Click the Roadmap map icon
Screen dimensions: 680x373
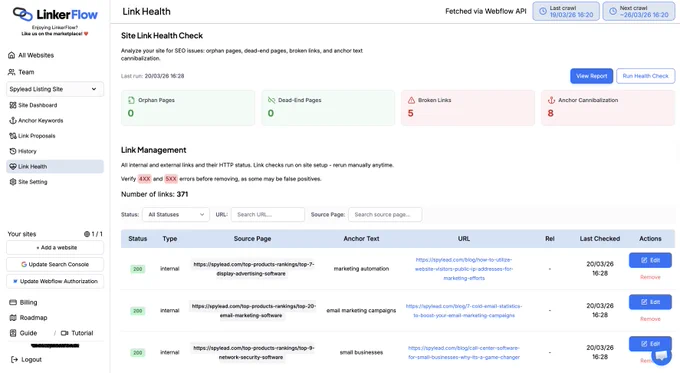13,317
